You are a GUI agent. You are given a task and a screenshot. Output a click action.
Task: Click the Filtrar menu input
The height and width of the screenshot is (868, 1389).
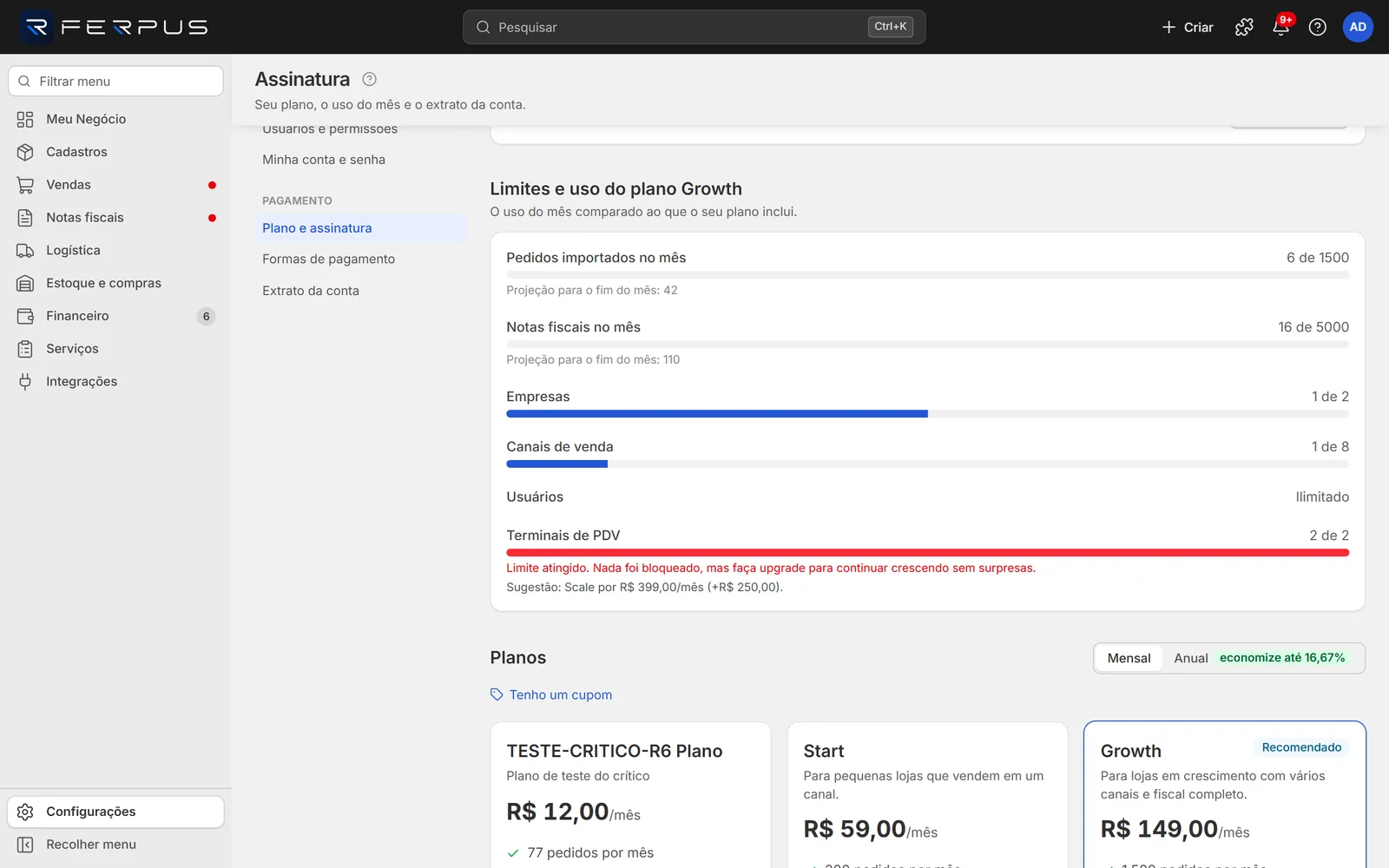click(115, 82)
